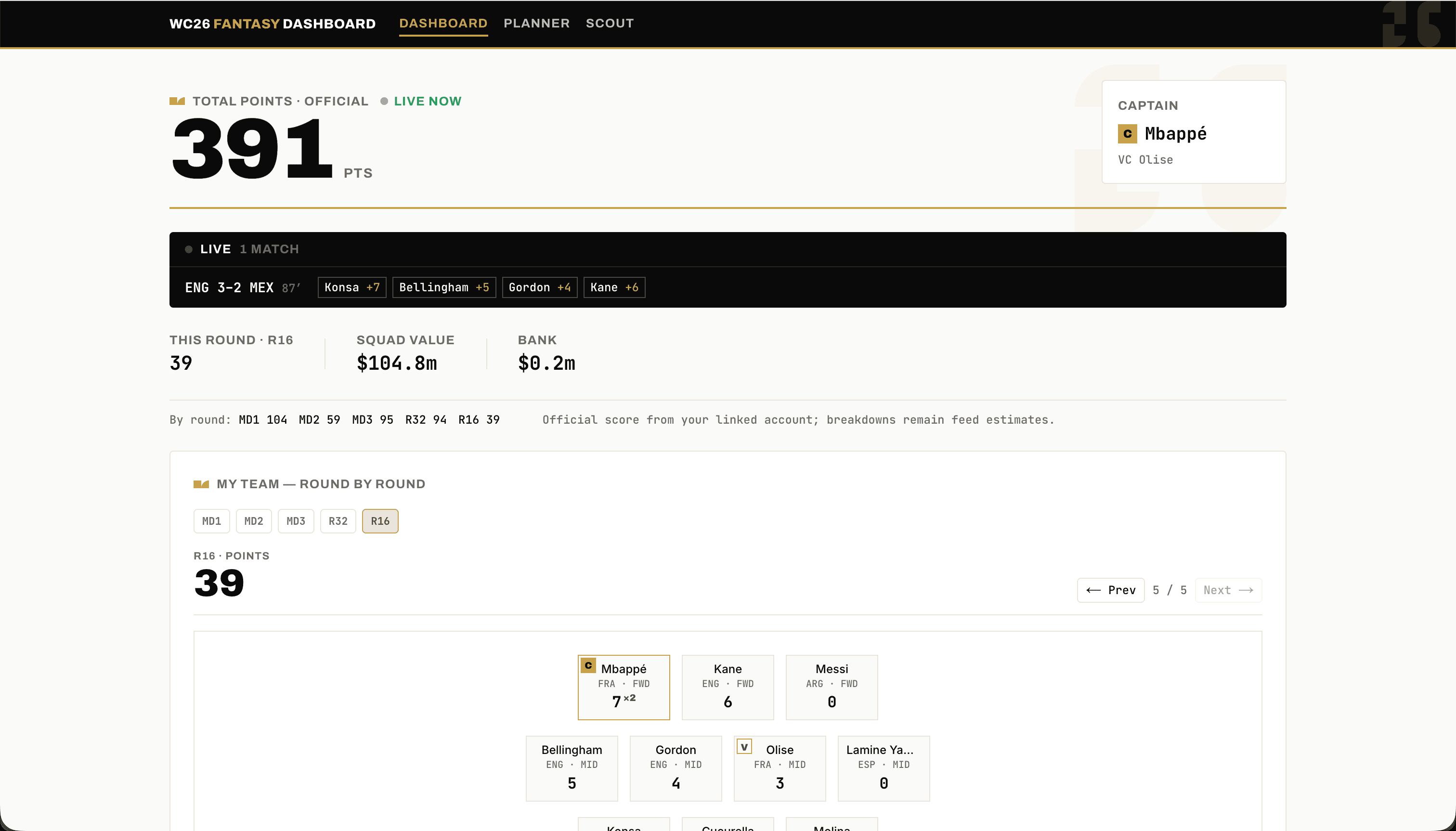Viewport: 1456px width, 831px height.
Task: Click the MD3 95 round total
Action: (373, 419)
